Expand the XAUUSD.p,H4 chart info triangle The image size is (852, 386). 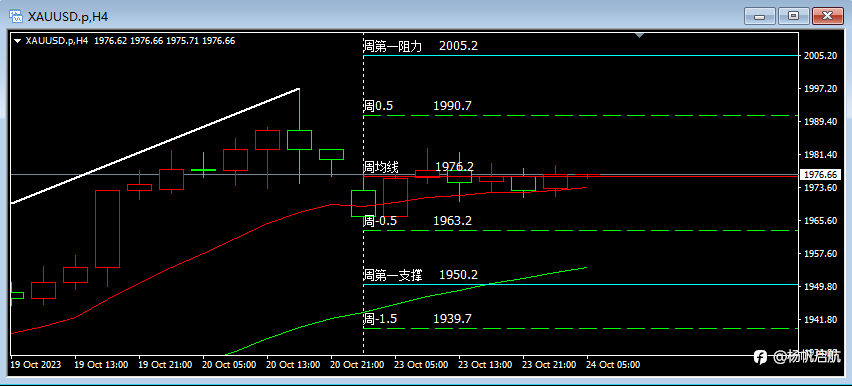tap(18, 41)
